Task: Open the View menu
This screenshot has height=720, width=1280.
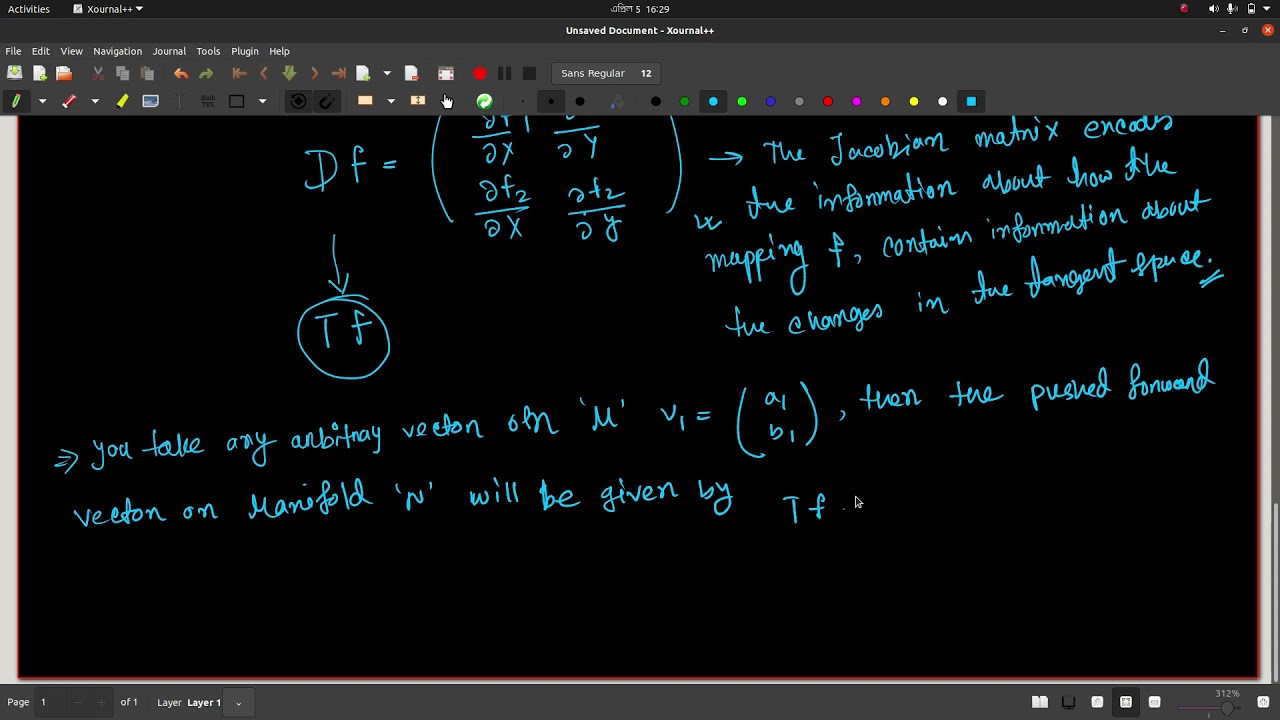Action: click(x=72, y=51)
